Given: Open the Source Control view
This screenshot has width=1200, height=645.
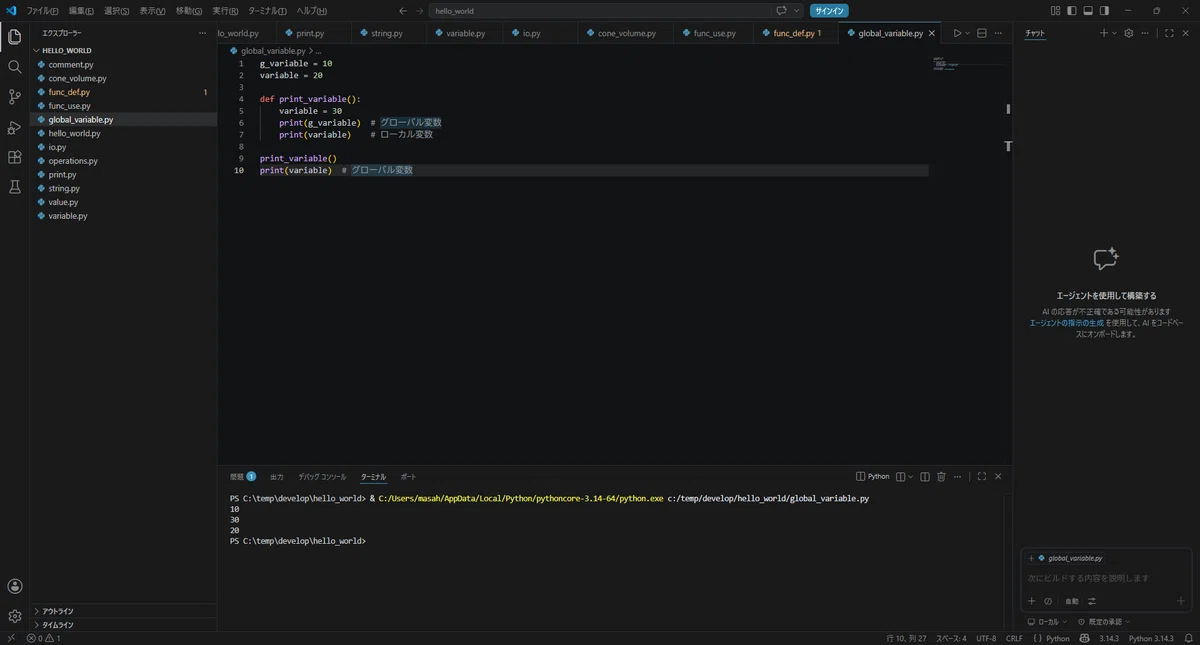Looking at the screenshot, I should click(x=14, y=97).
